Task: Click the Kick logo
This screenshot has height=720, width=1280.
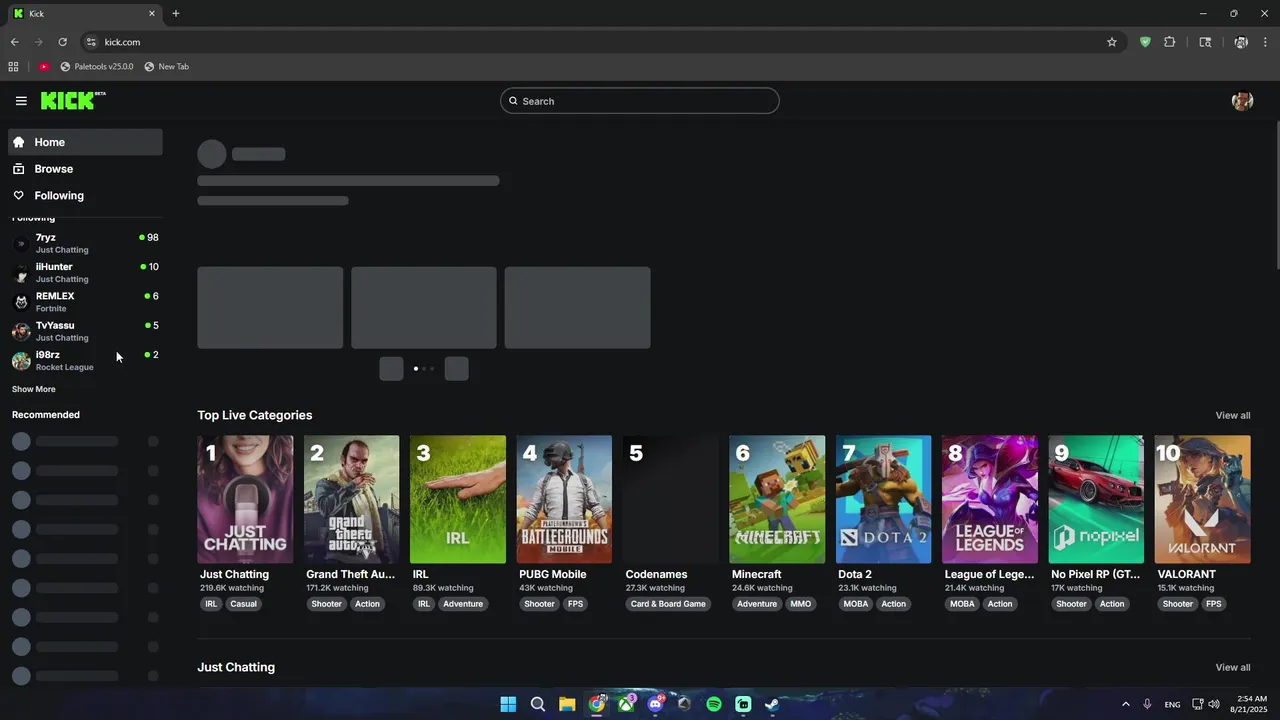Action: 73,100
